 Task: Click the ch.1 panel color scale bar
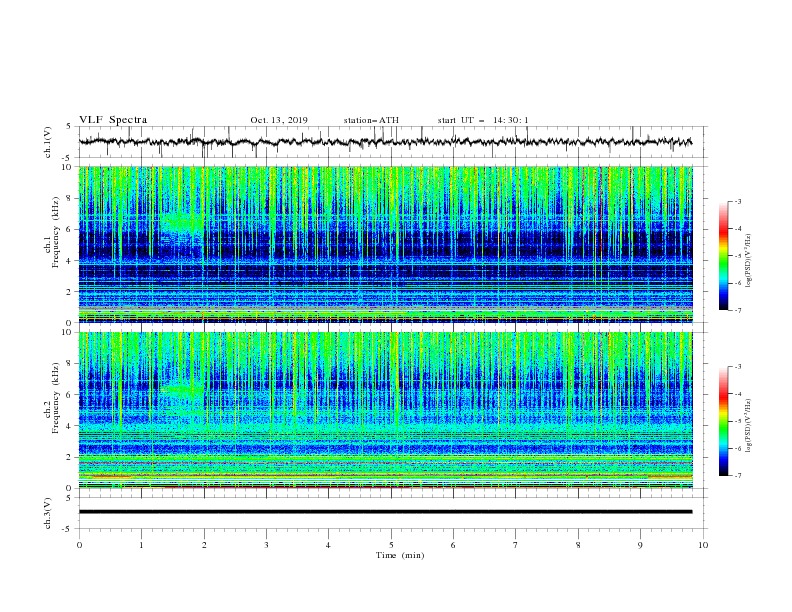coord(723,256)
